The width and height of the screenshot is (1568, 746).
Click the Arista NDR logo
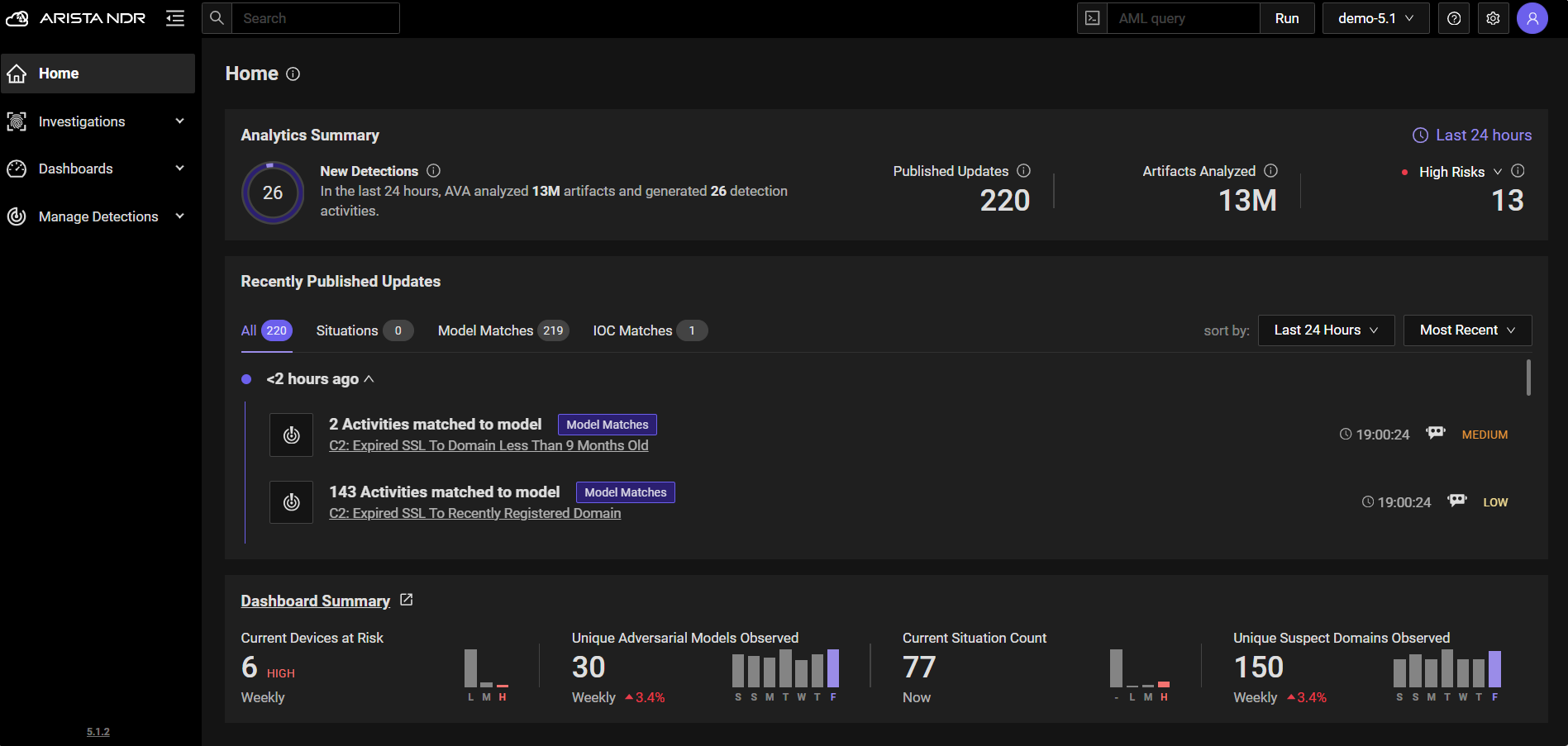click(75, 17)
